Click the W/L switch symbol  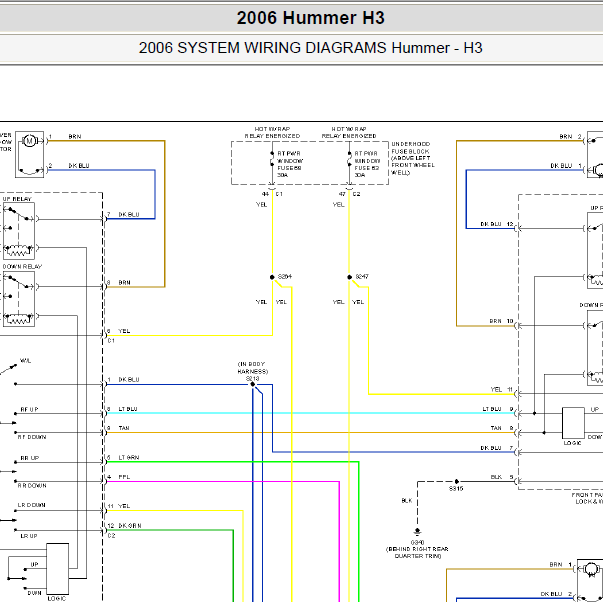tap(9, 370)
